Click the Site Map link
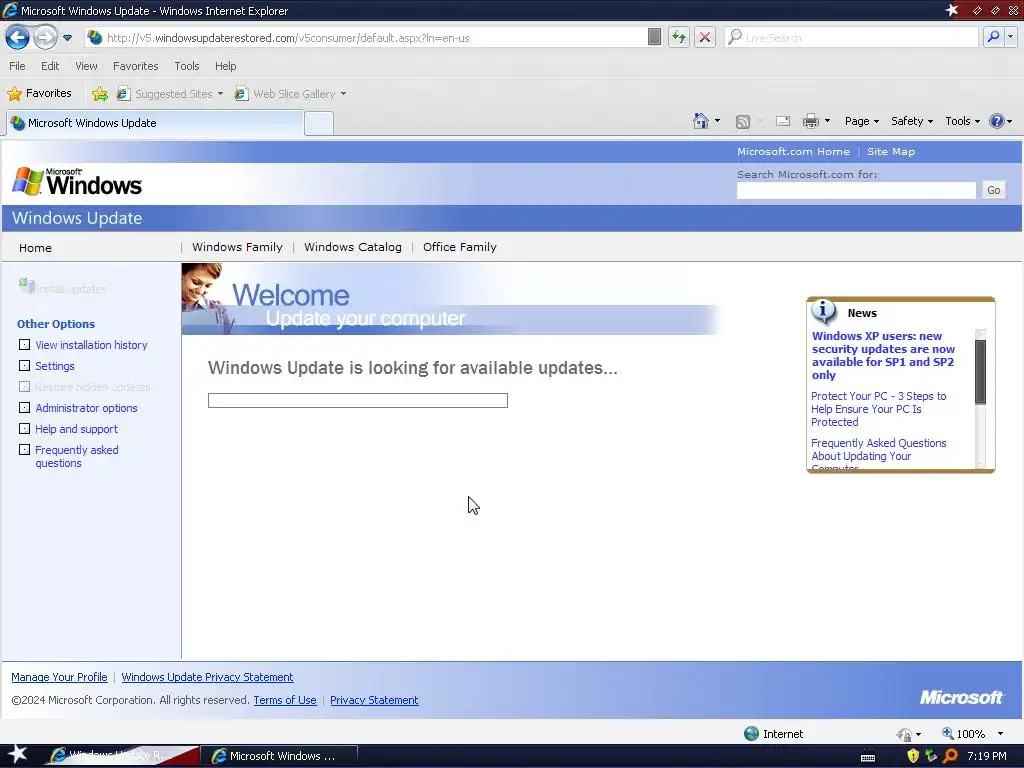1024x768 pixels. 891,152
